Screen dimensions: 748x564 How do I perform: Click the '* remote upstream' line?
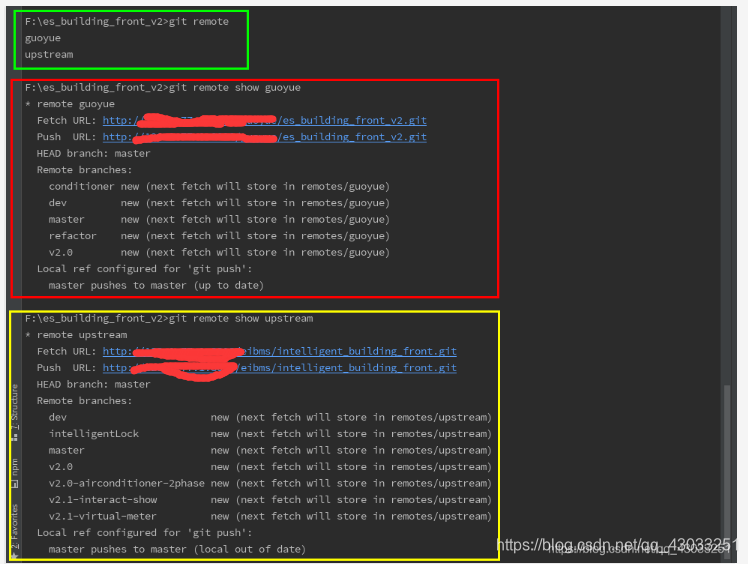point(76,335)
